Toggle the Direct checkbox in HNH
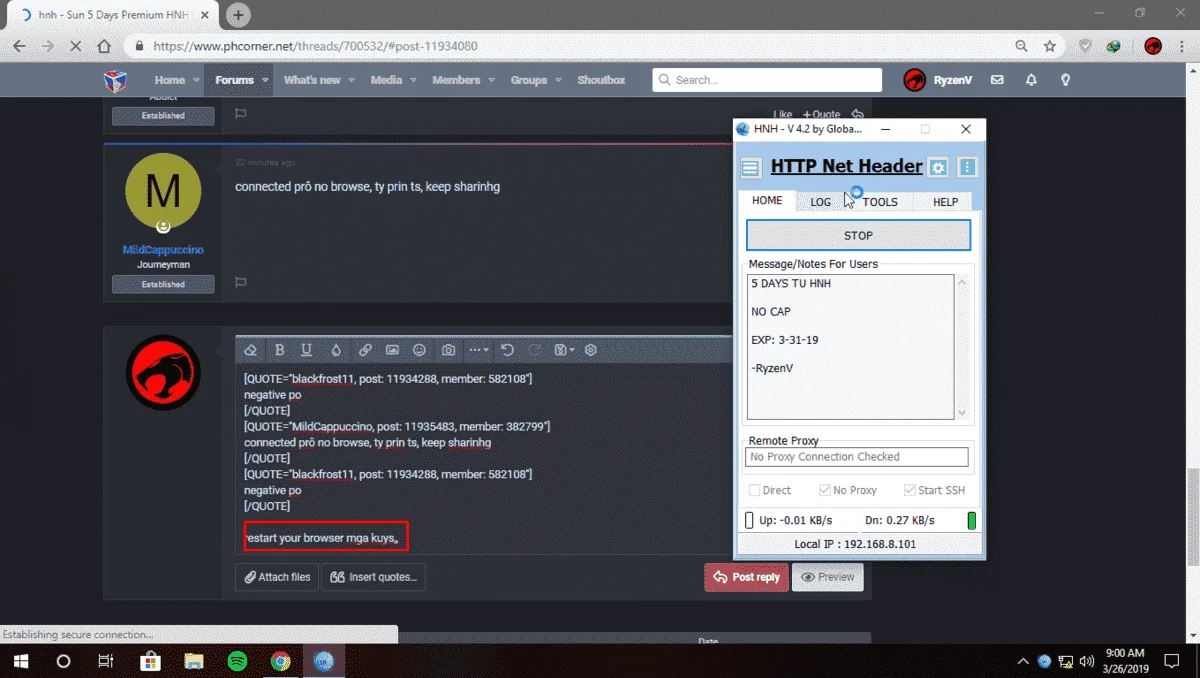This screenshot has width=1200, height=678. click(x=753, y=490)
